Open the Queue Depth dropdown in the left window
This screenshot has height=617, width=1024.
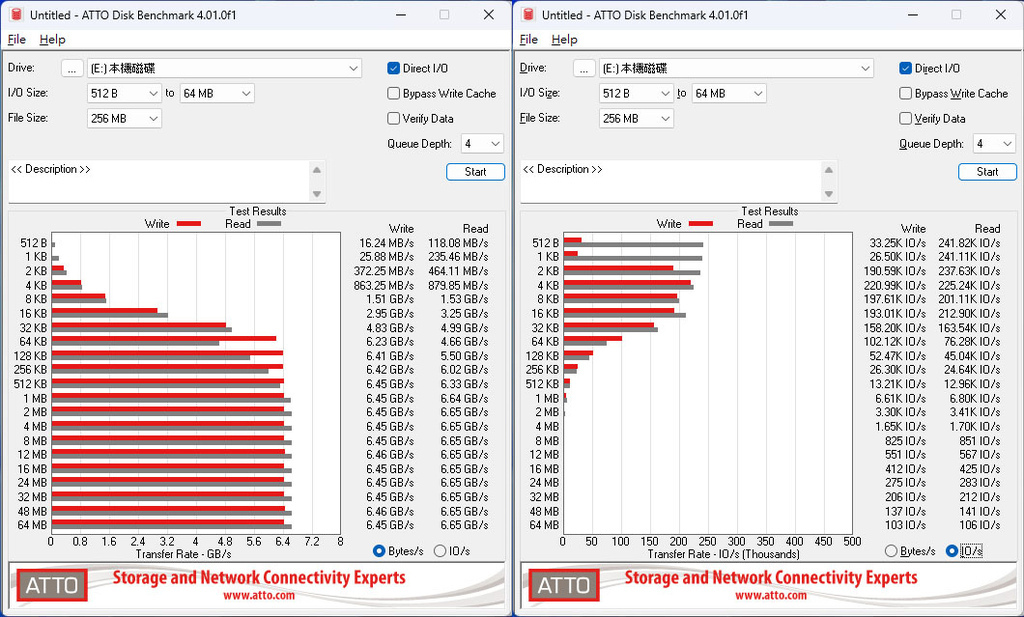point(482,144)
